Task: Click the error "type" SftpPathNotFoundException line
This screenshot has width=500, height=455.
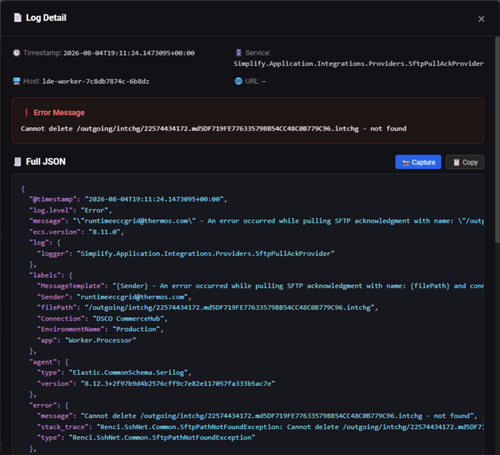Action: tap(146, 438)
